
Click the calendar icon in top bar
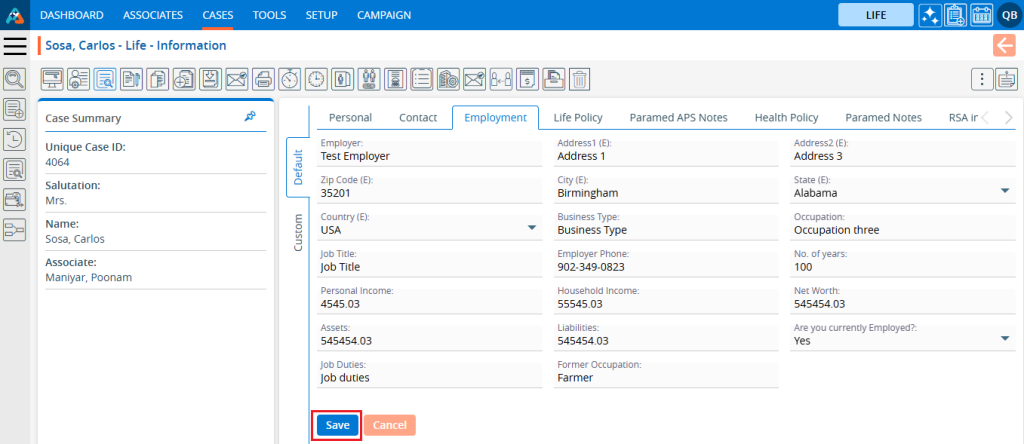(x=981, y=15)
